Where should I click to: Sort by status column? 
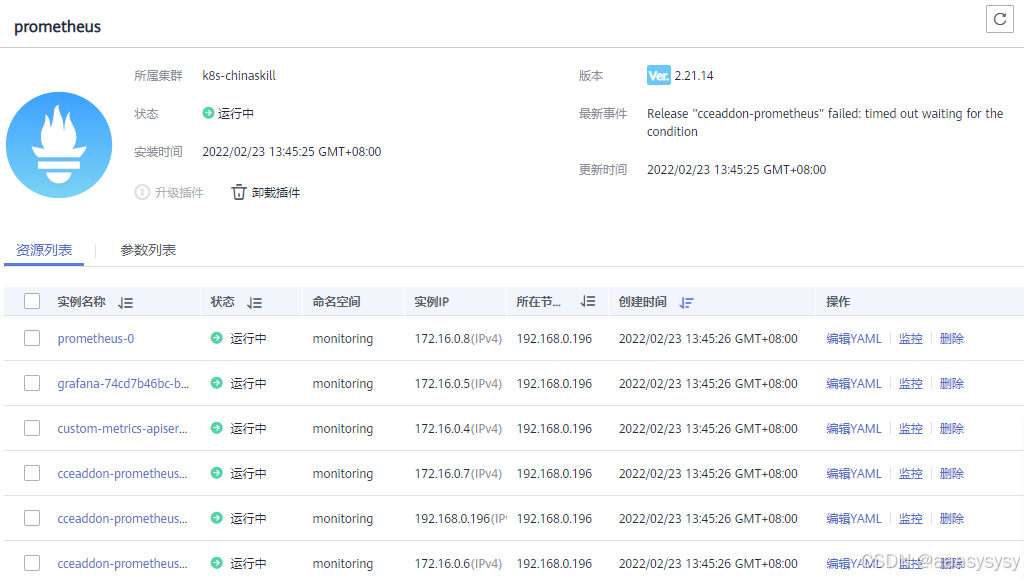coord(255,303)
